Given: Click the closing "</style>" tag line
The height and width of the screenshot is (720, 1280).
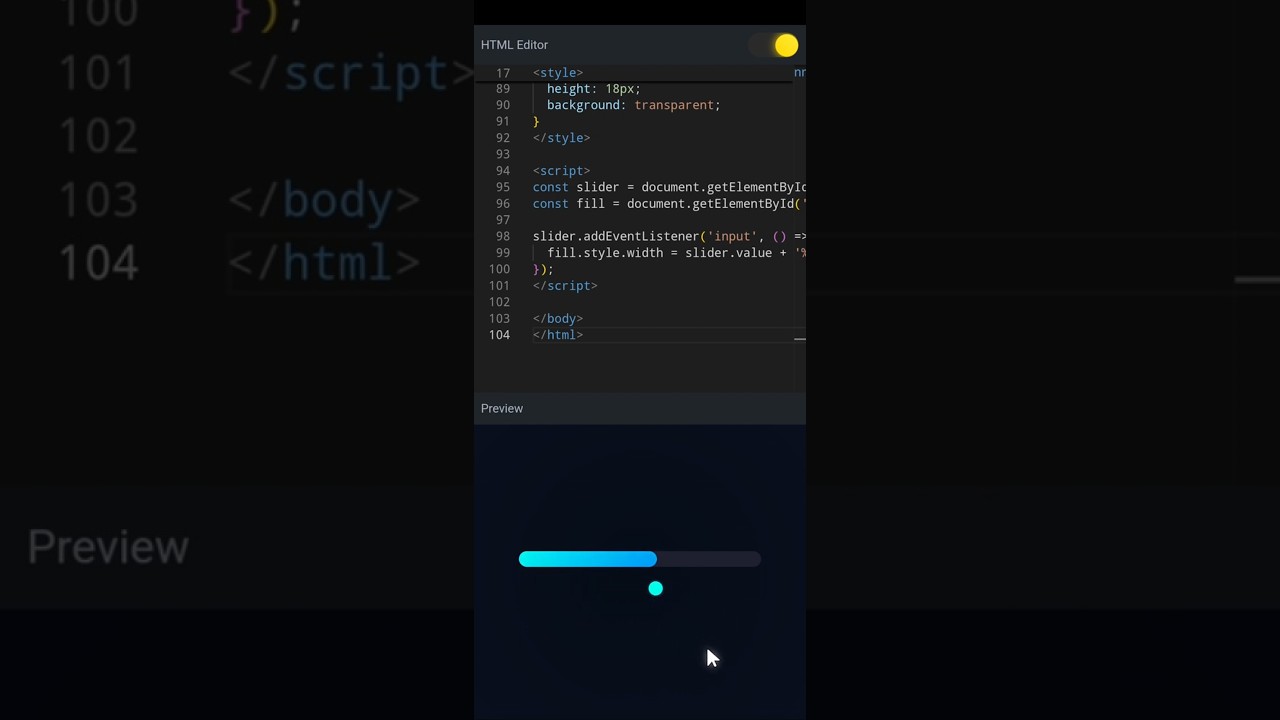Looking at the screenshot, I should pos(561,138).
